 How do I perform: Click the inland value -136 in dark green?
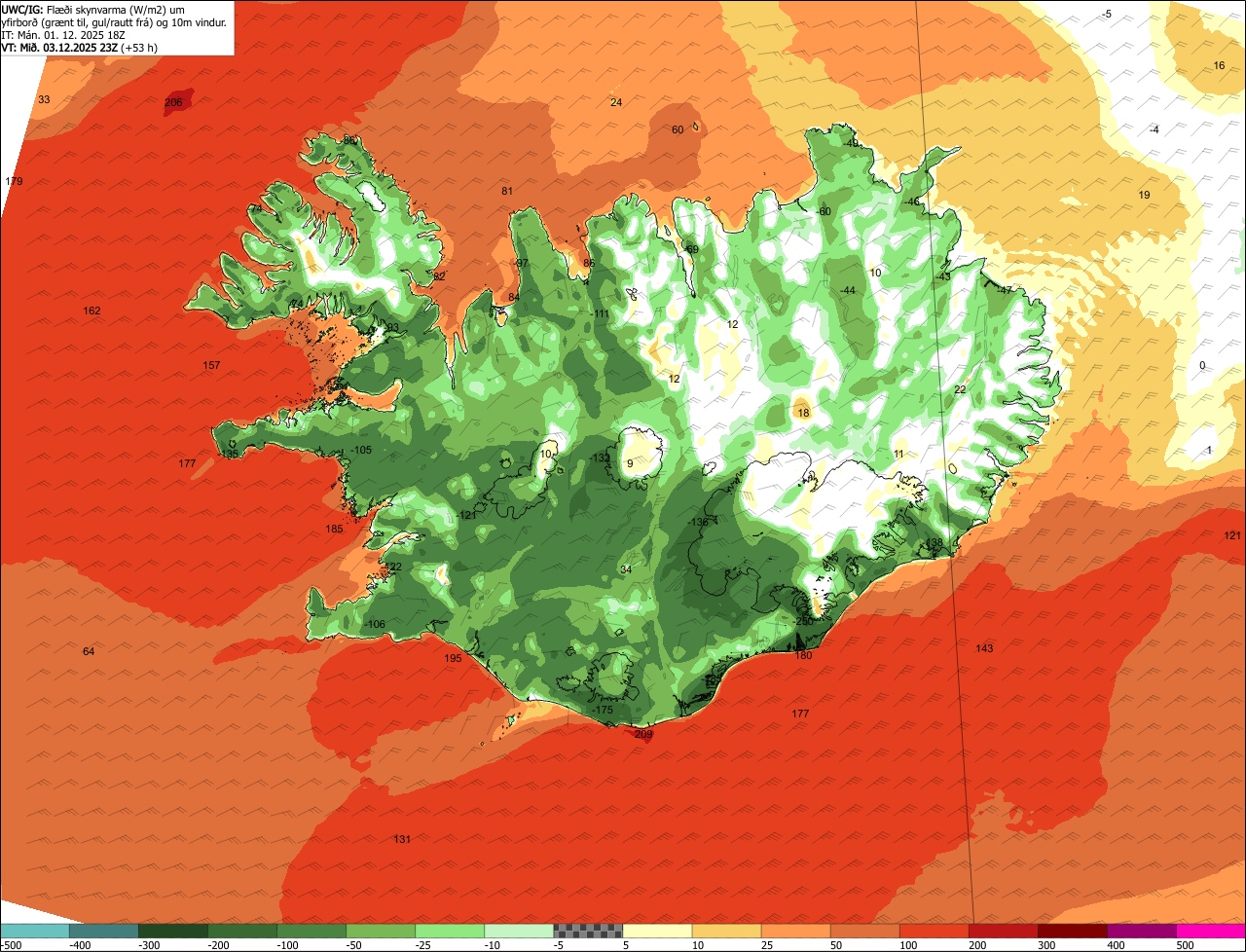[x=698, y=523]
